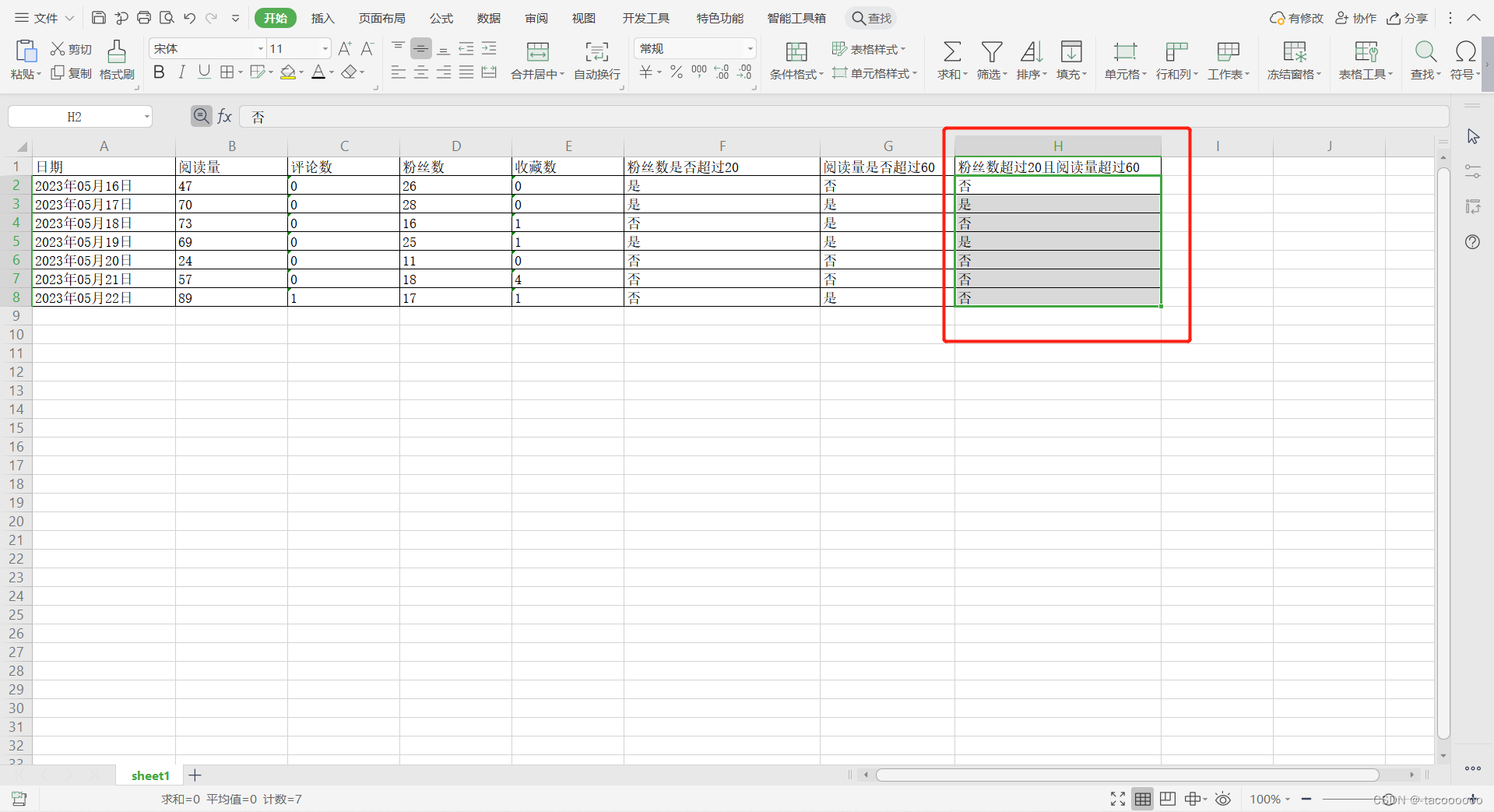Increase font size with larger A
The height and width of the screenshot is (812, 1494).
(345, 48)
